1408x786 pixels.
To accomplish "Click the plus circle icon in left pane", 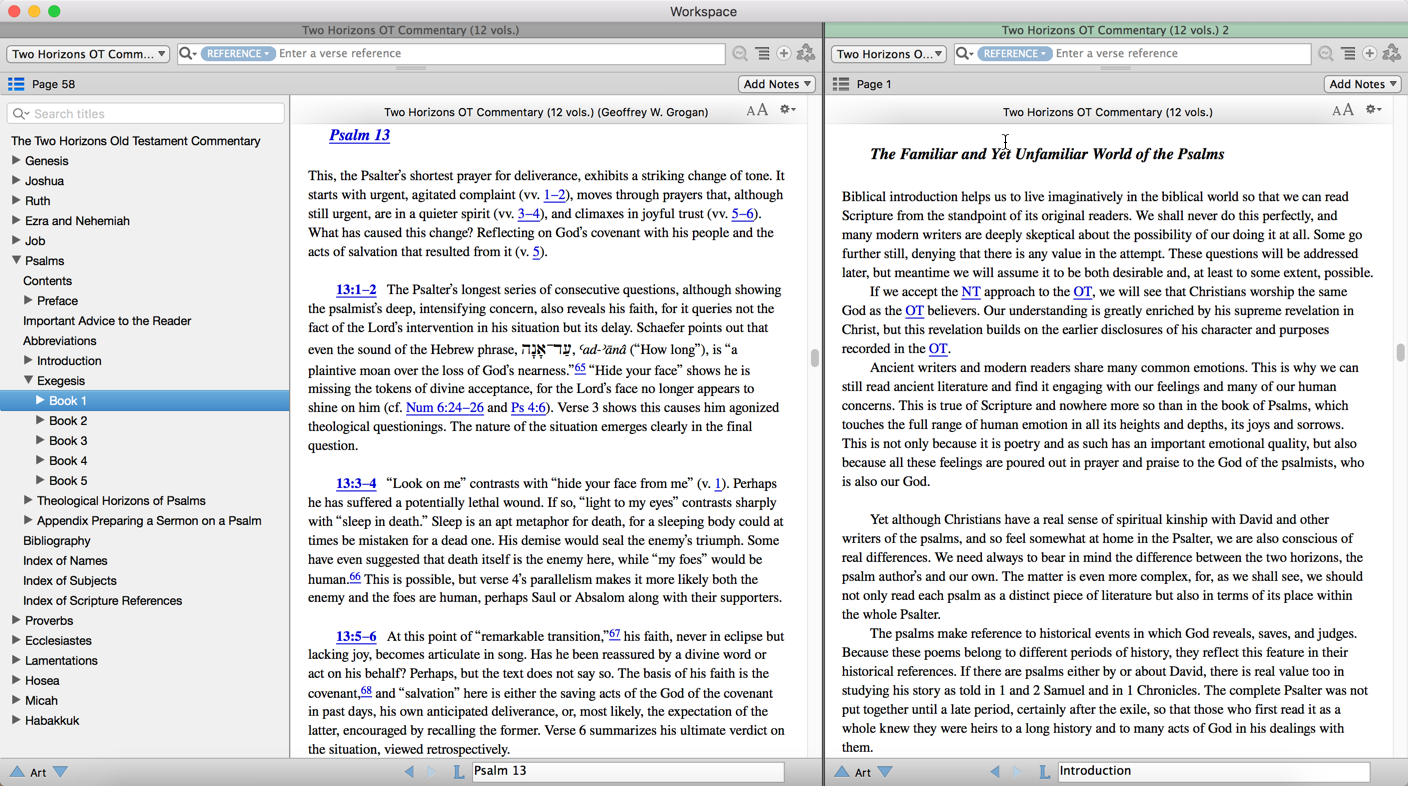I will coord(784,53).
